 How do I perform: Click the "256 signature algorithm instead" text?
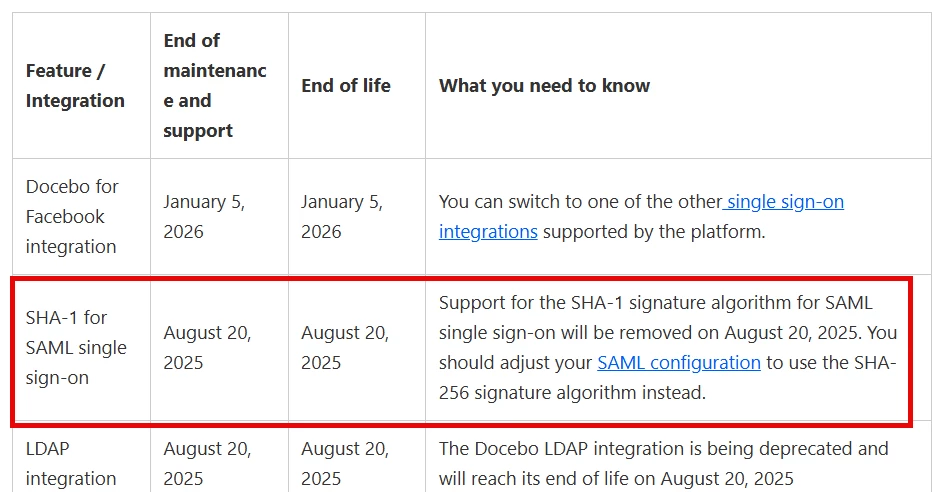coord(572,393)
